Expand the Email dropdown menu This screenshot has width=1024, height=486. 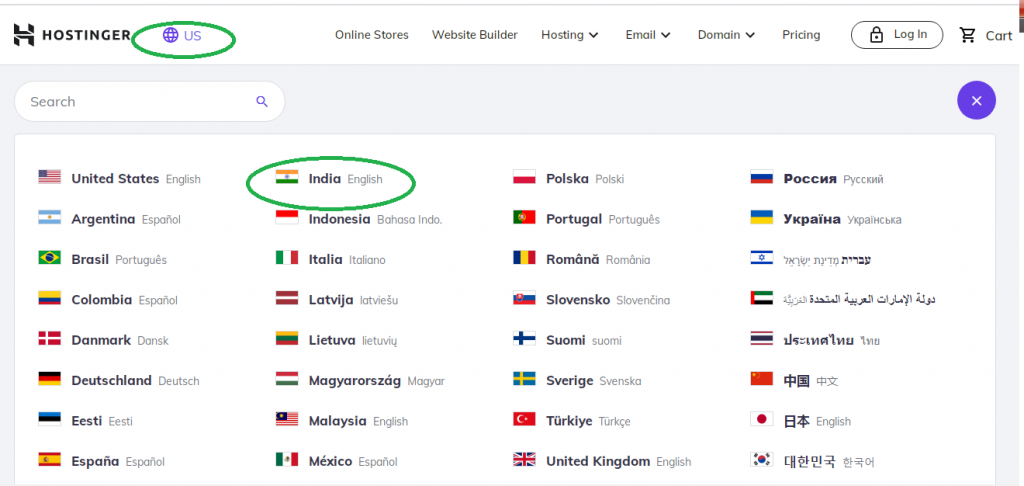(648, 35)
